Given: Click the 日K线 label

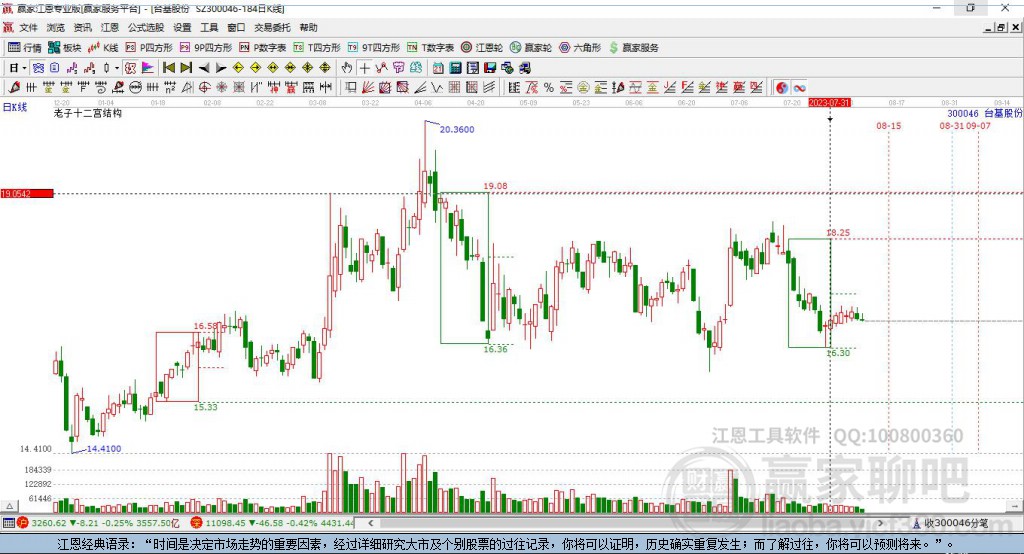Looking at the screenshot, I should (x=15, y=107).
